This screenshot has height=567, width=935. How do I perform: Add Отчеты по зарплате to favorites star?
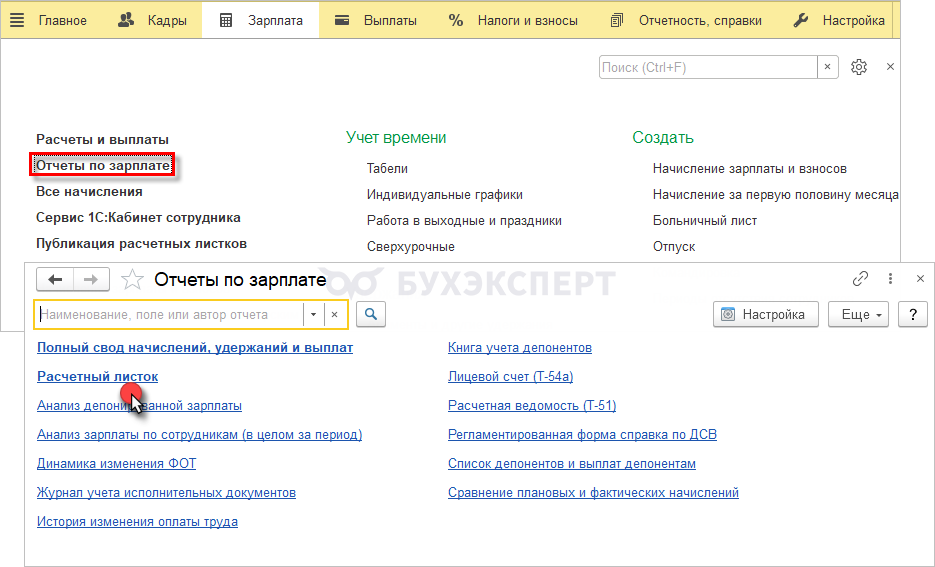coord(132,280)
